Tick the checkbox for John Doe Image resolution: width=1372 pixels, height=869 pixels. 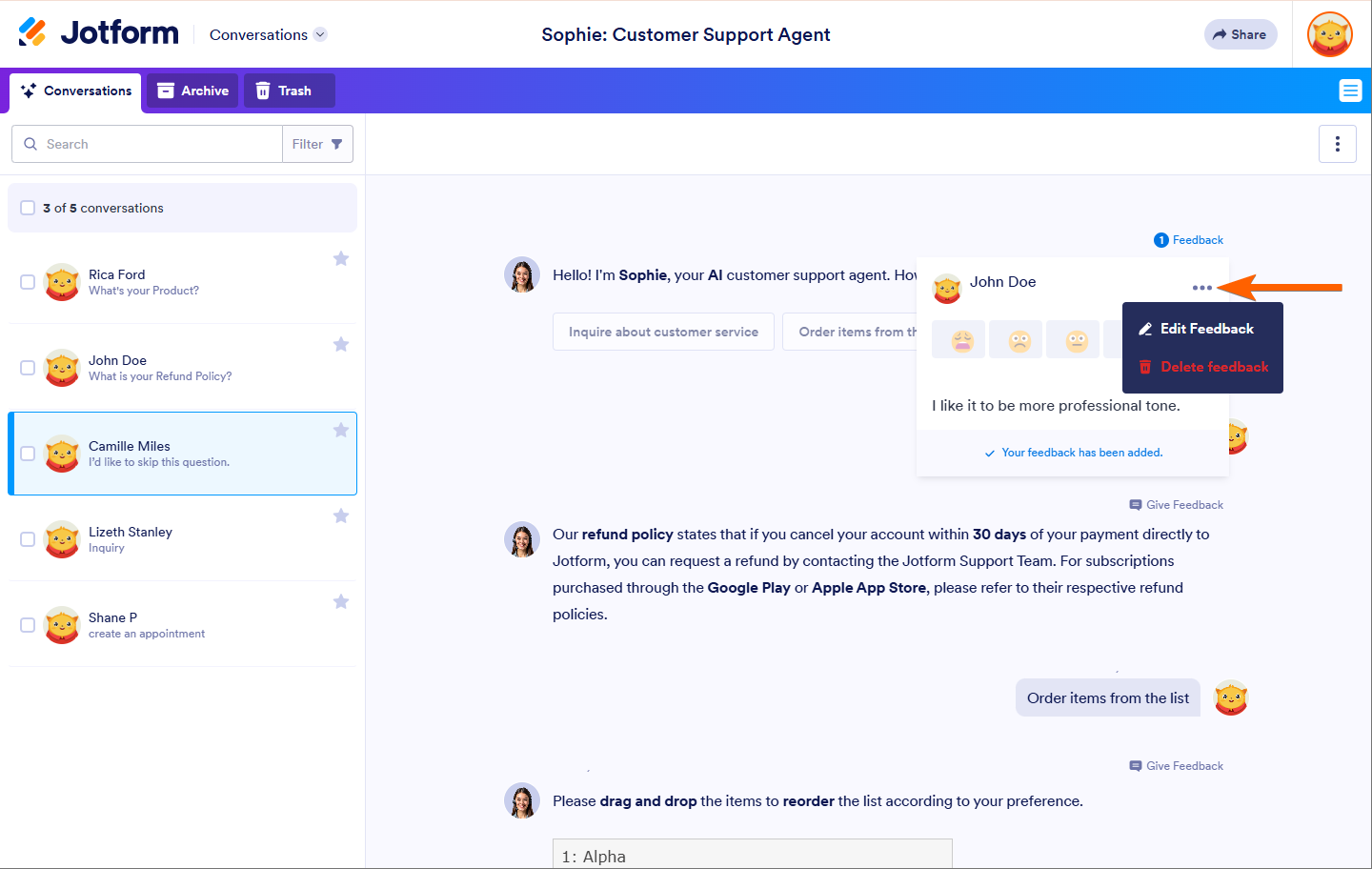coord(28,368)
